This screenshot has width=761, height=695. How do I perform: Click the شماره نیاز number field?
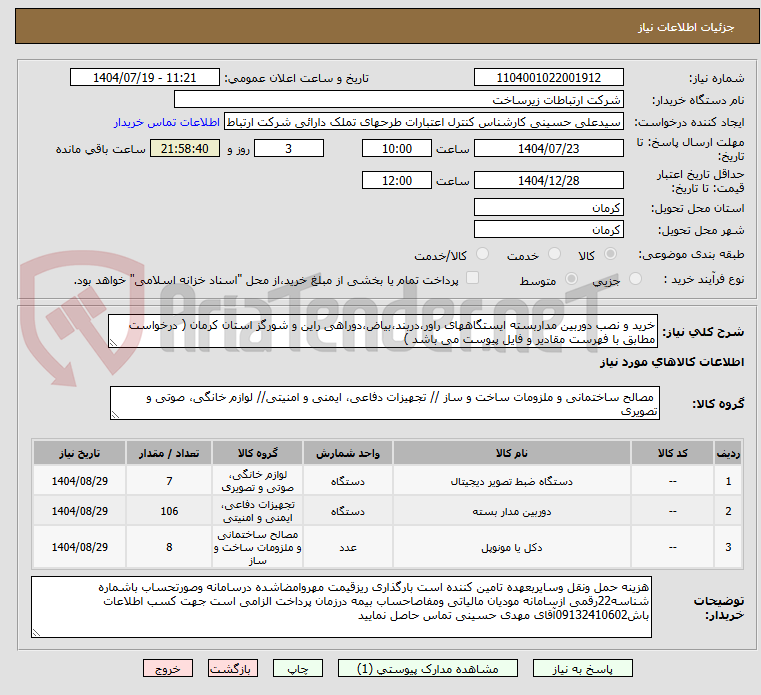(549, 78)
